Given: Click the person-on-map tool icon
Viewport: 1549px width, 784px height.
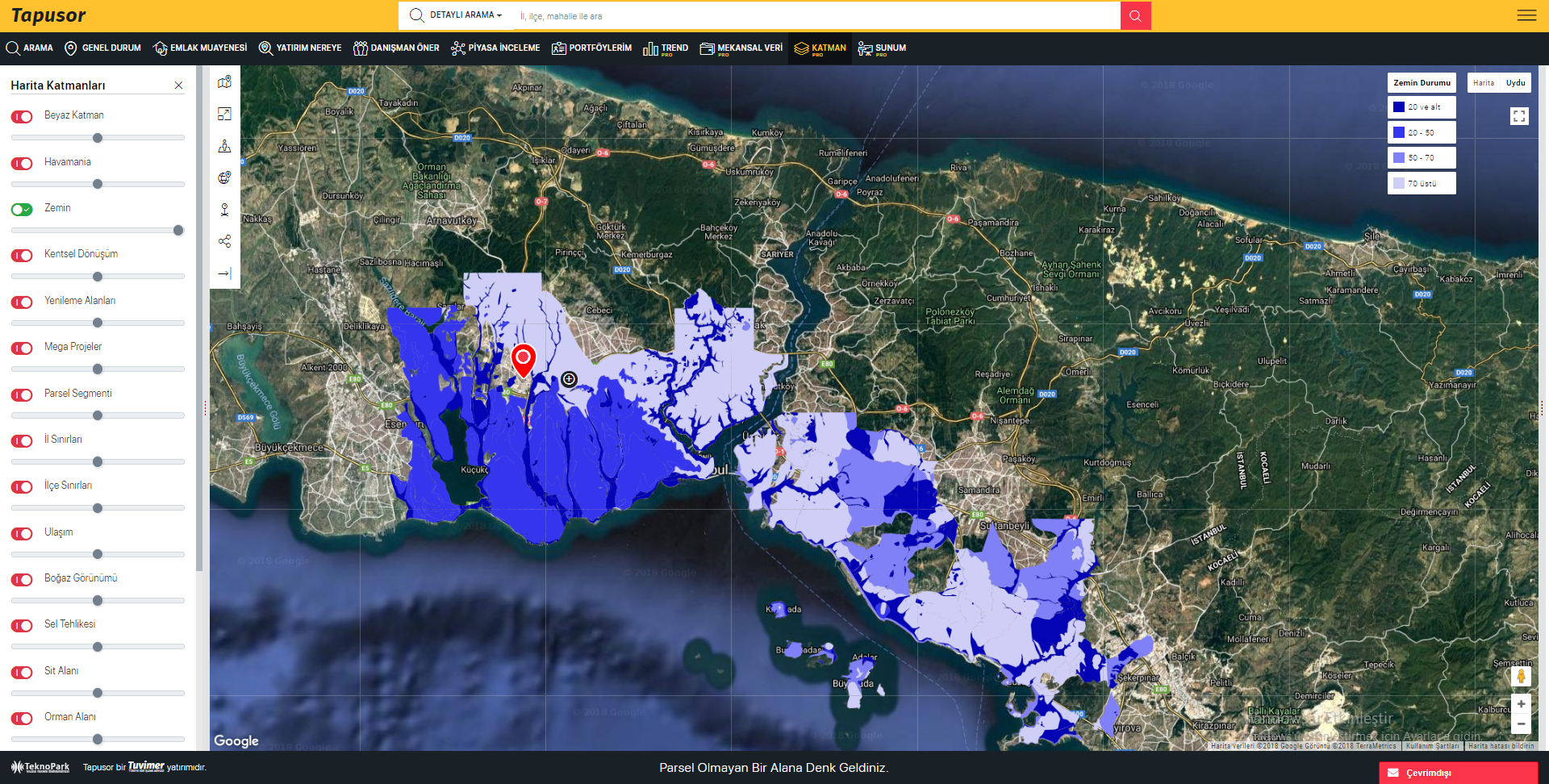Looking at the screenshot, I should [225, 146].
